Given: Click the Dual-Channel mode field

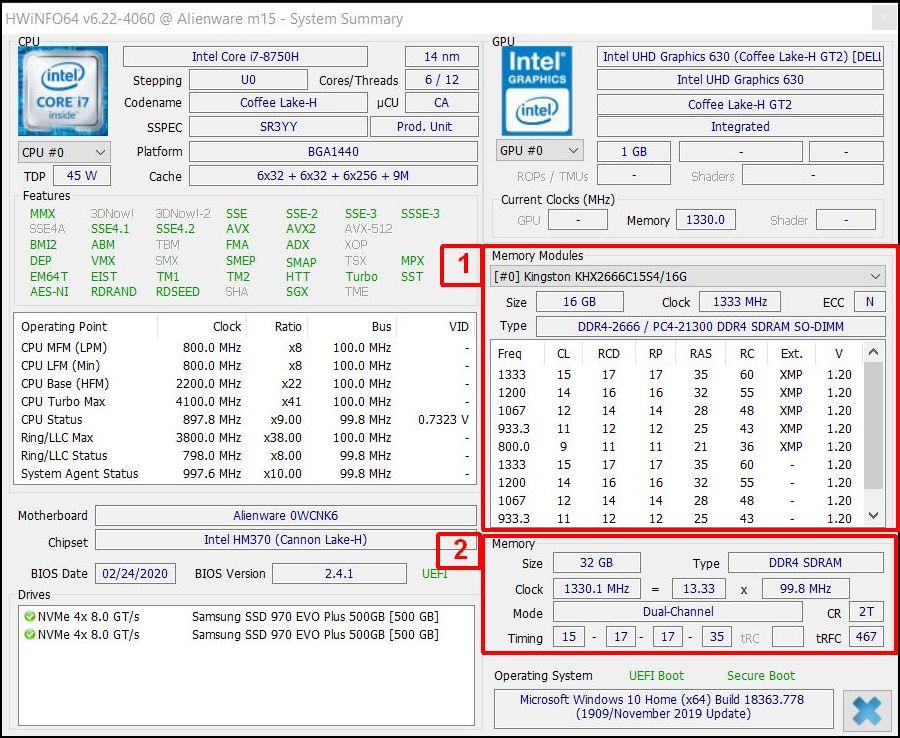Looking at the screenshot, I should 678,612.
